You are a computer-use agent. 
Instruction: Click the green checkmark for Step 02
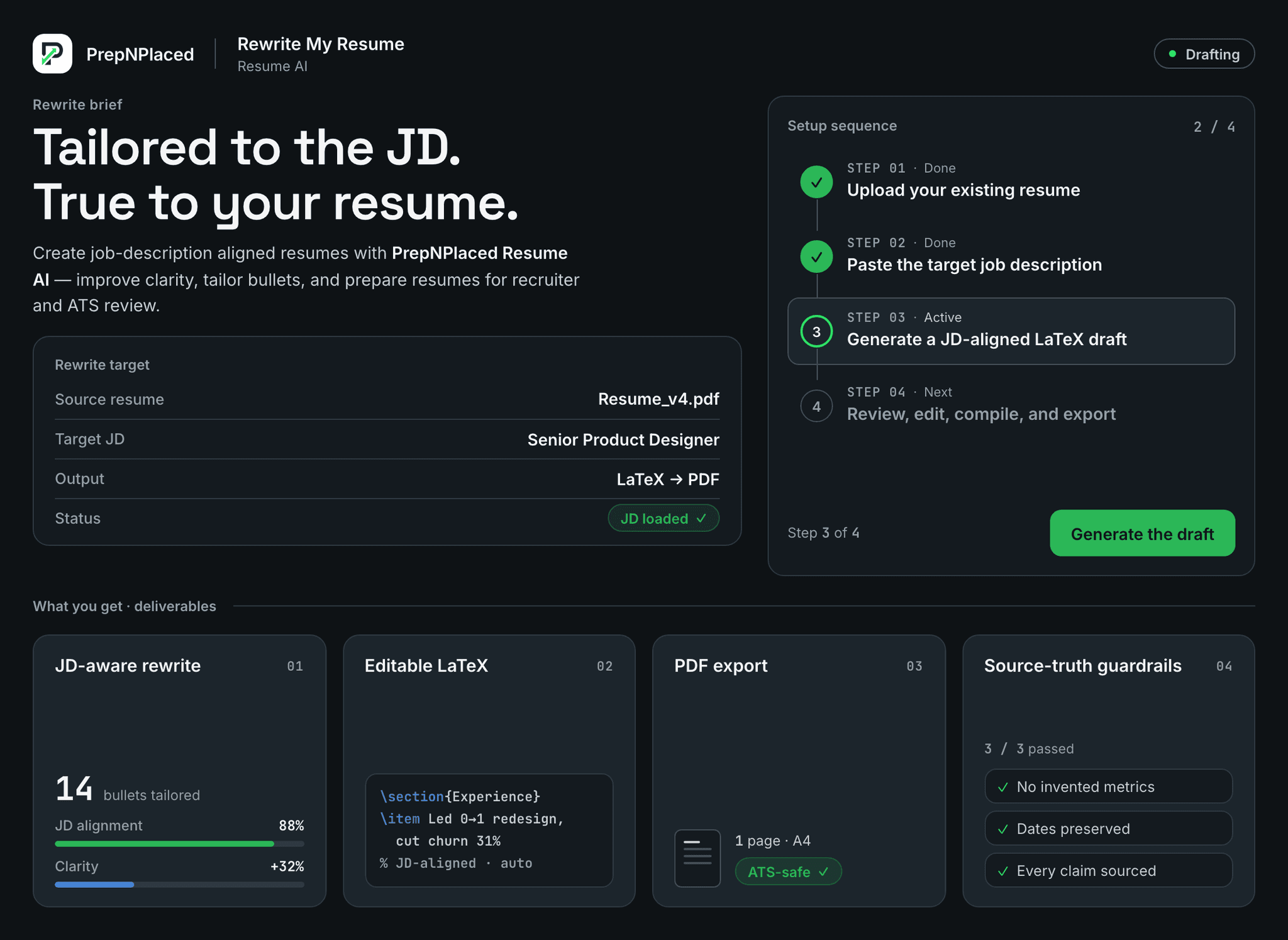(x=816, y=257)
